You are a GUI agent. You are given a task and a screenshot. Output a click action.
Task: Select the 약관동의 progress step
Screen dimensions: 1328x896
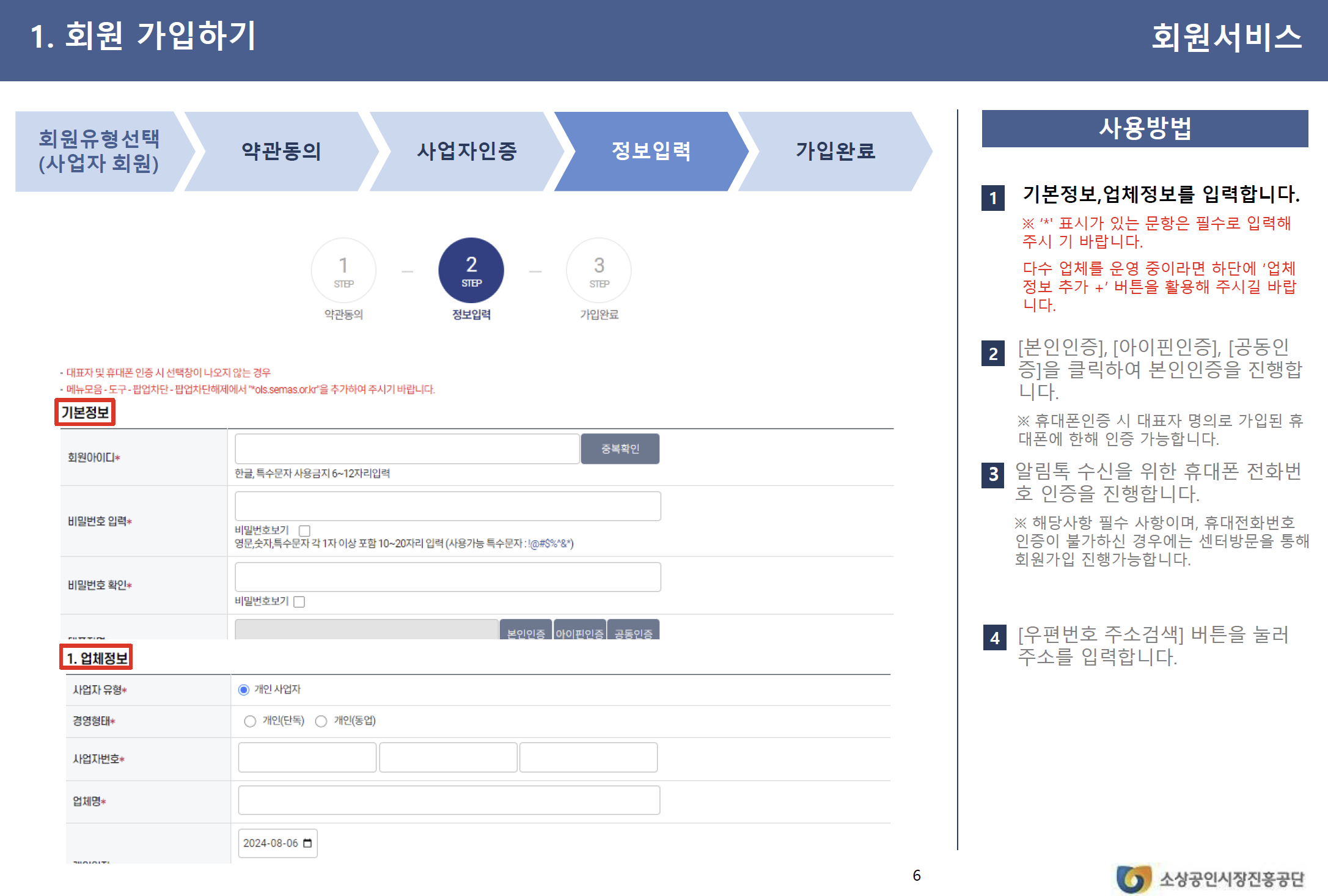tap(281, 151)
